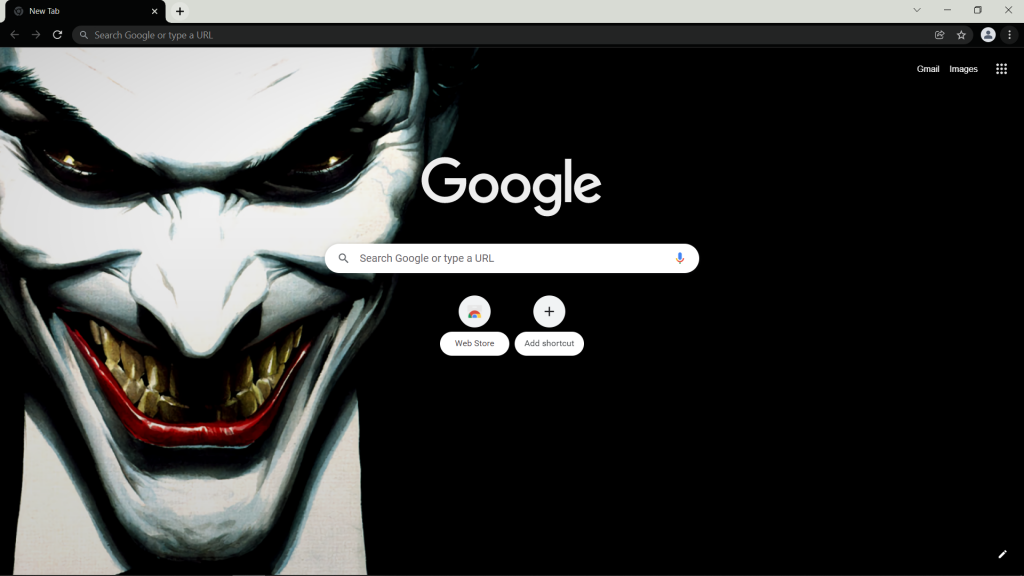Customize this page pencil icon
The width and height of the screenshot is (1024, 576).
(1002, 554)
